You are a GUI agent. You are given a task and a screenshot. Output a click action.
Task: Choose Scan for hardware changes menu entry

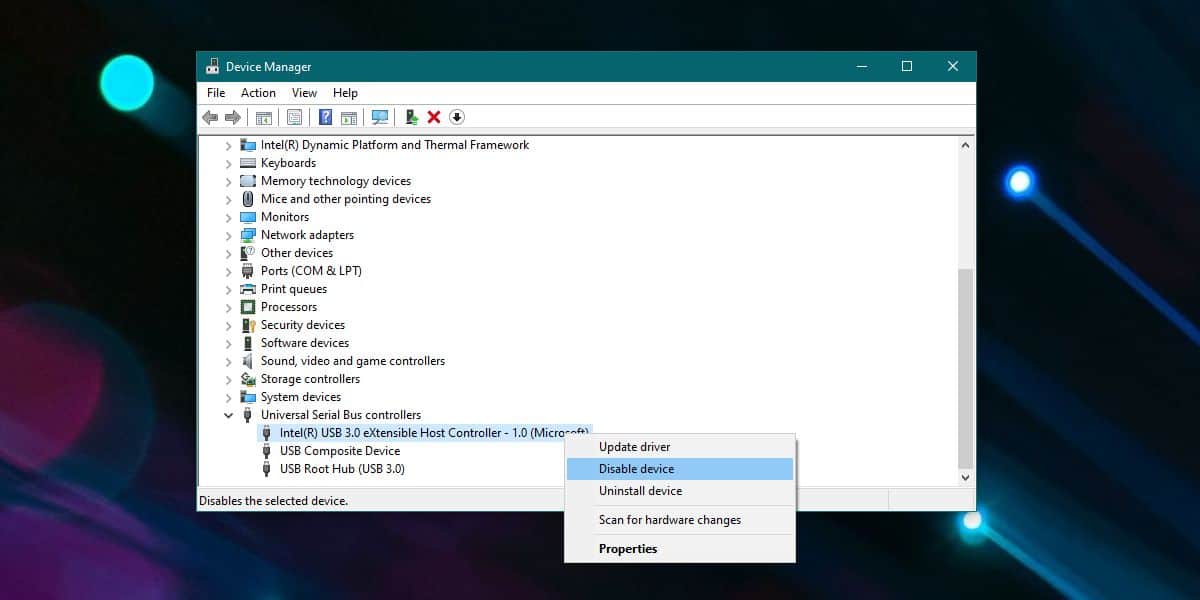point(680,520)
